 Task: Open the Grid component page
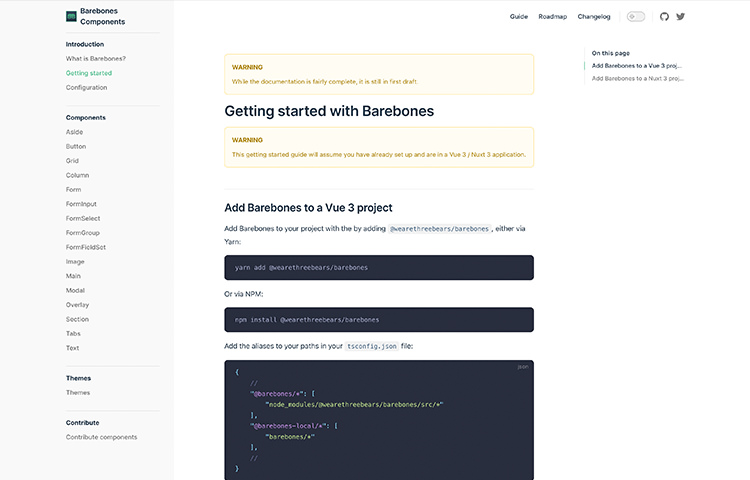(x=72, y=161)
